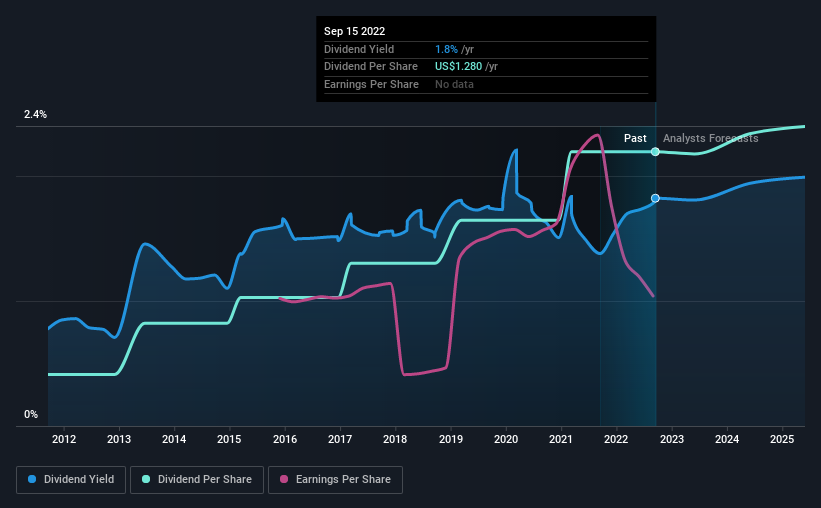Click the No data earnings value
This screenshot has width=821, height=508.
point(454,84)
